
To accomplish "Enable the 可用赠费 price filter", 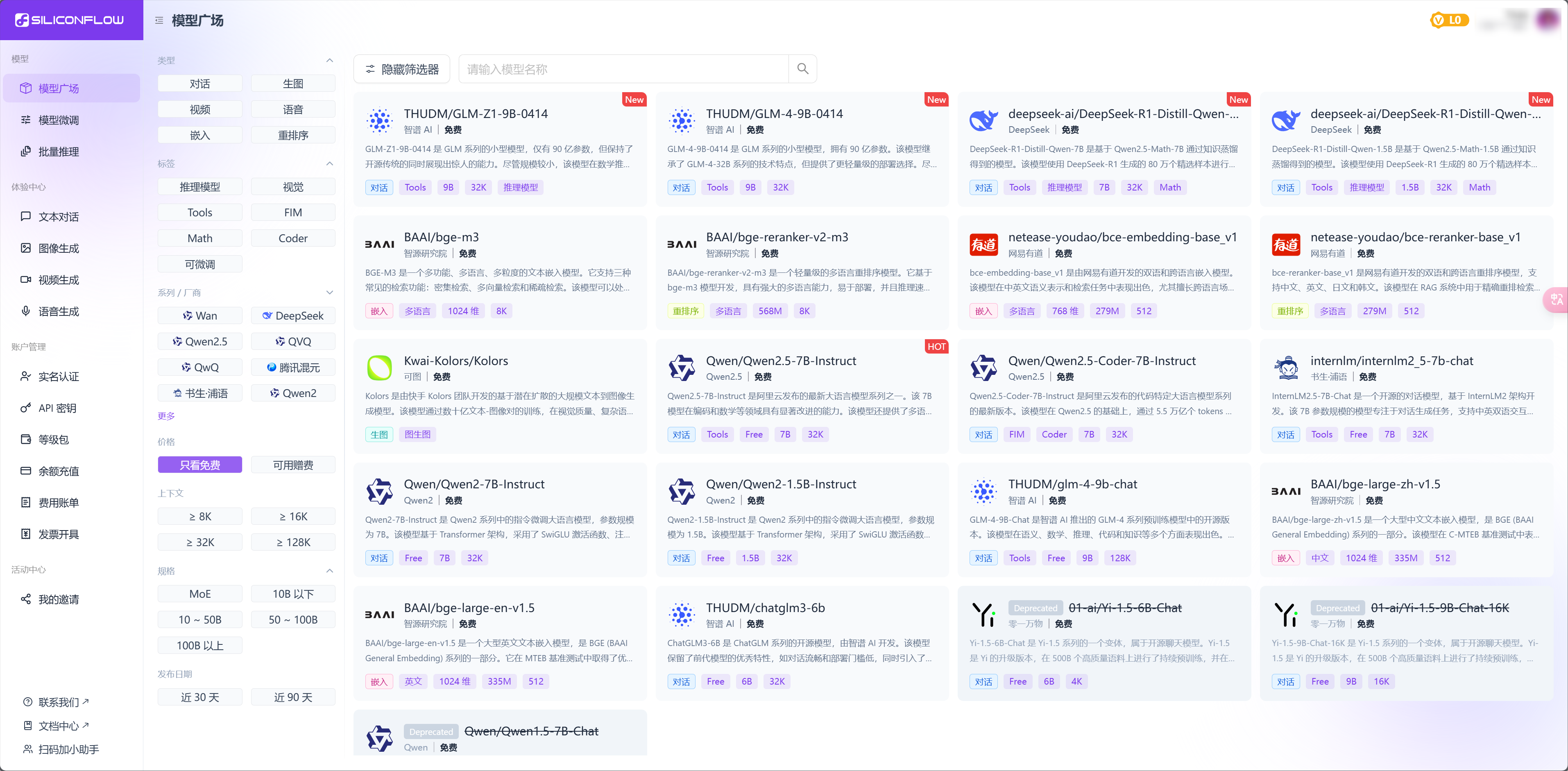I will tap(293, 465).
